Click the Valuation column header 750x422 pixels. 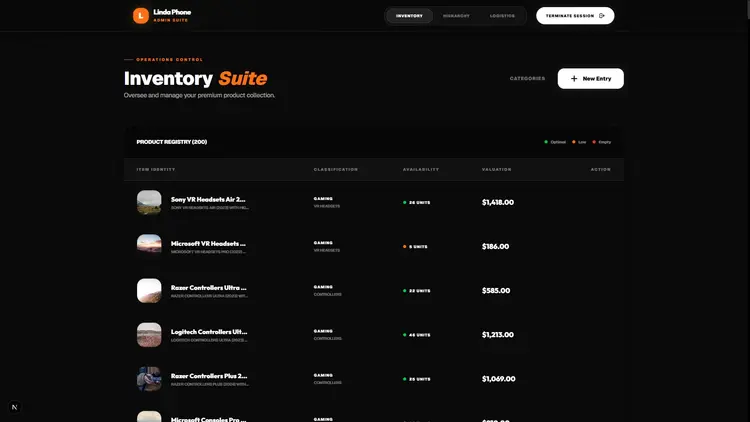(x=496, y=169)
